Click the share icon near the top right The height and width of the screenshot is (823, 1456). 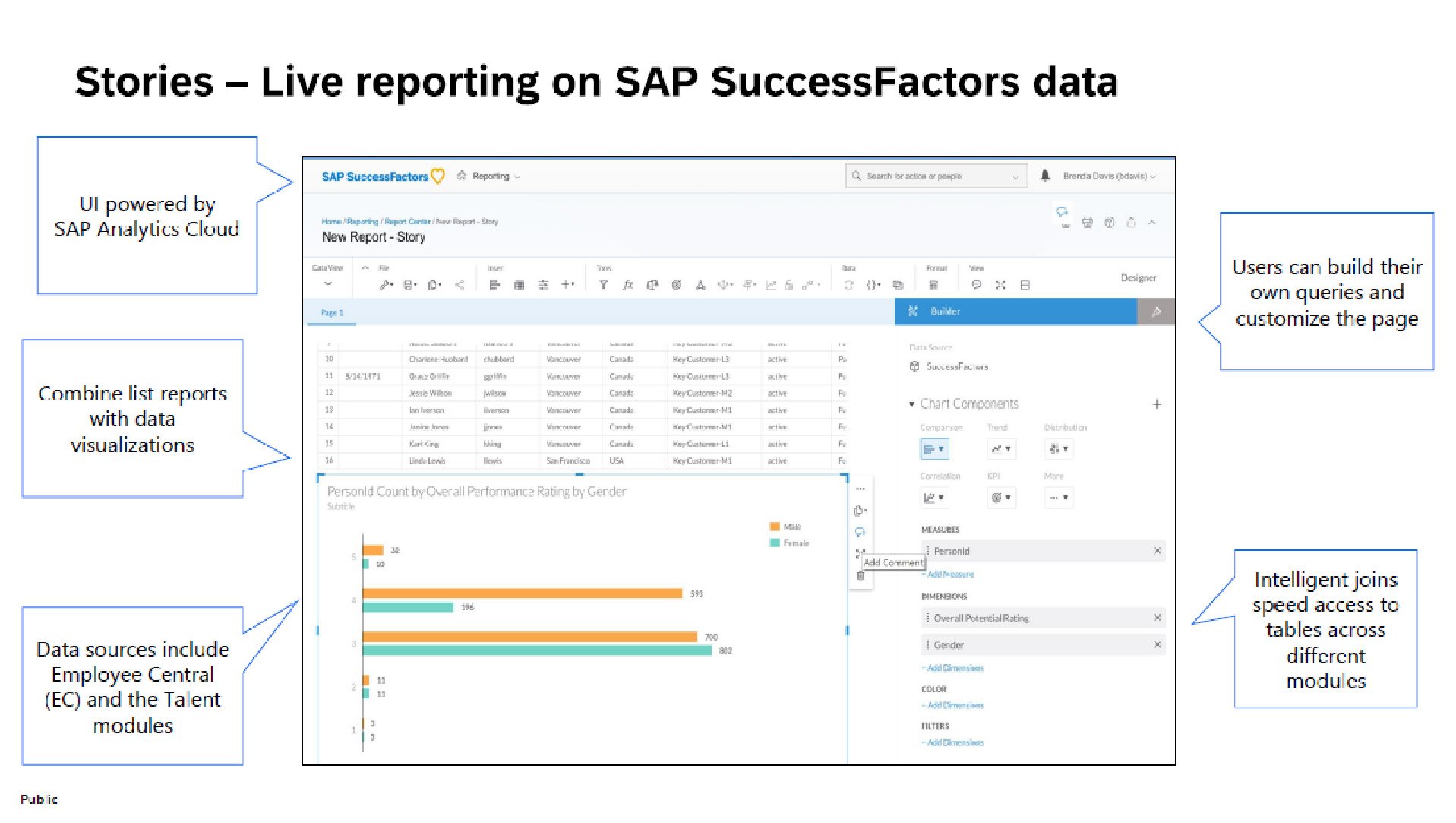pos(1131,223)
